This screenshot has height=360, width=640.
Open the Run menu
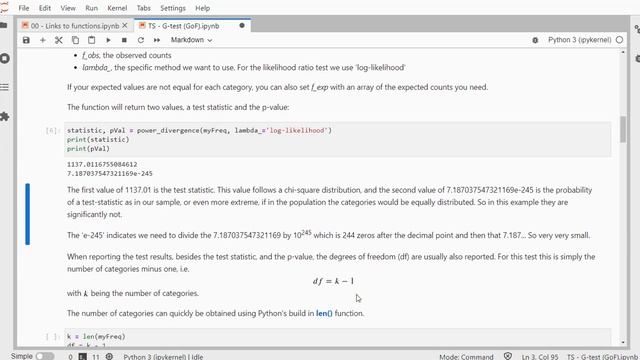(x=91, y=8)
